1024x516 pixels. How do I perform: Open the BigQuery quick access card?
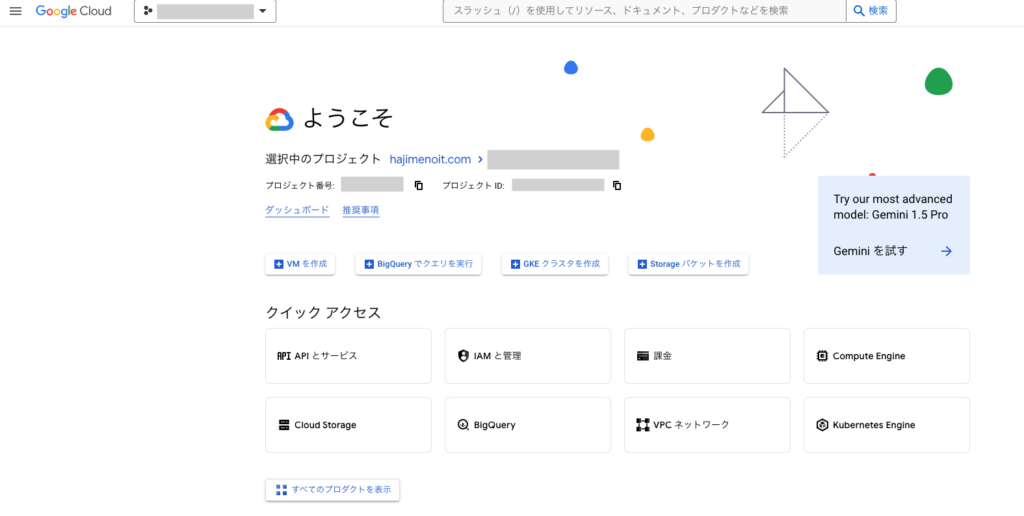point(528,425)
